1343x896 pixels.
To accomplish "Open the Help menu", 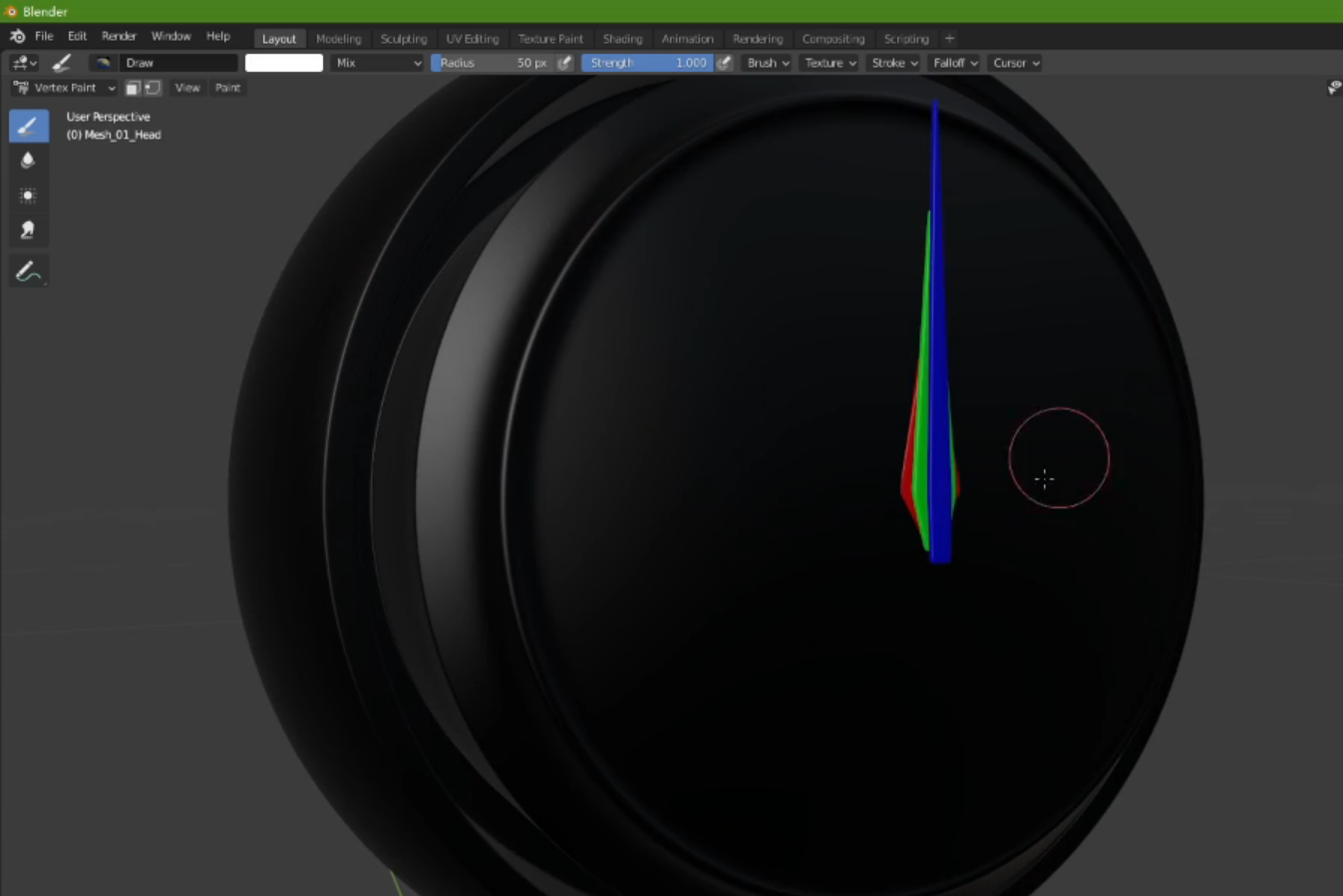I will tap(217, 36).
